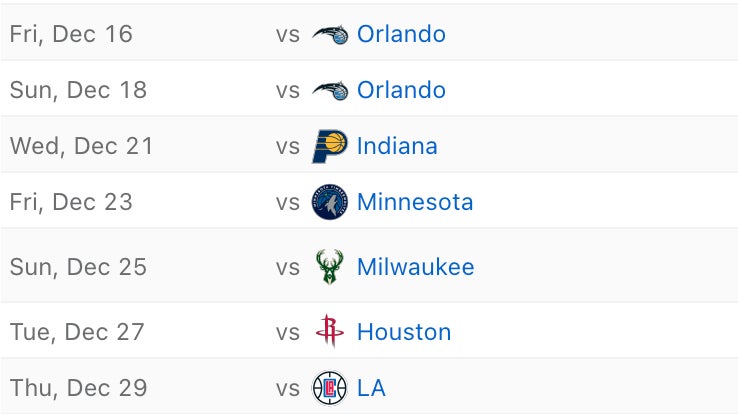
Task: Click the Minnesota Timberwolves logo
Action: pos(329,202)
